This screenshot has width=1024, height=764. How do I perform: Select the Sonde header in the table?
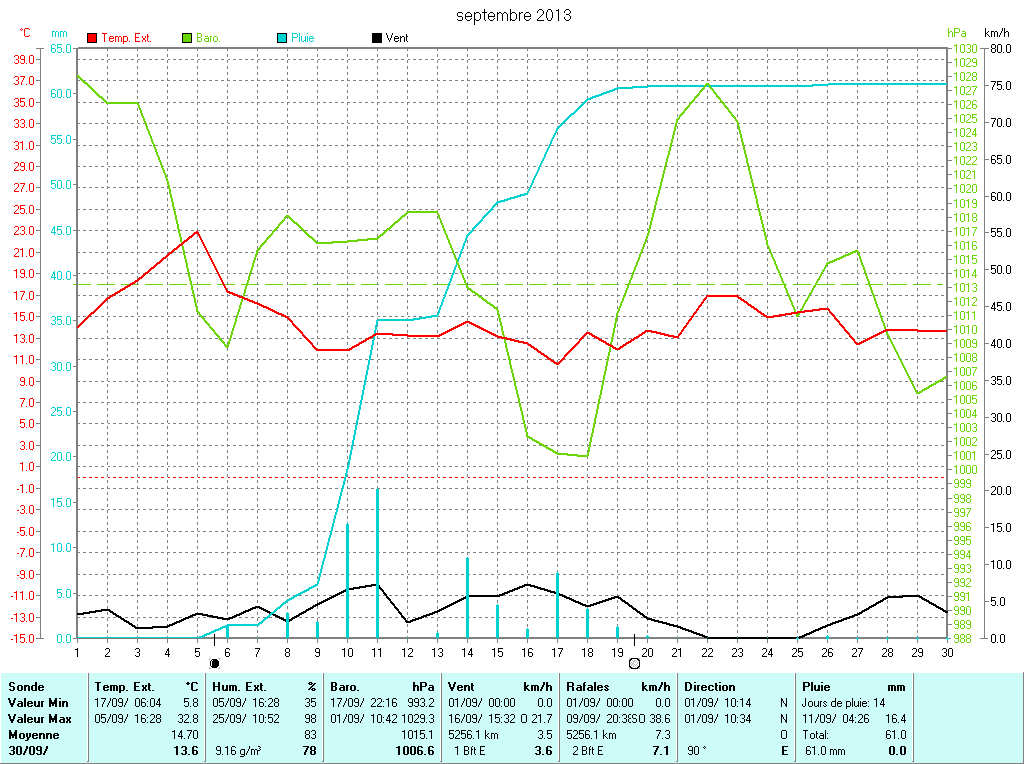point(25,687)
